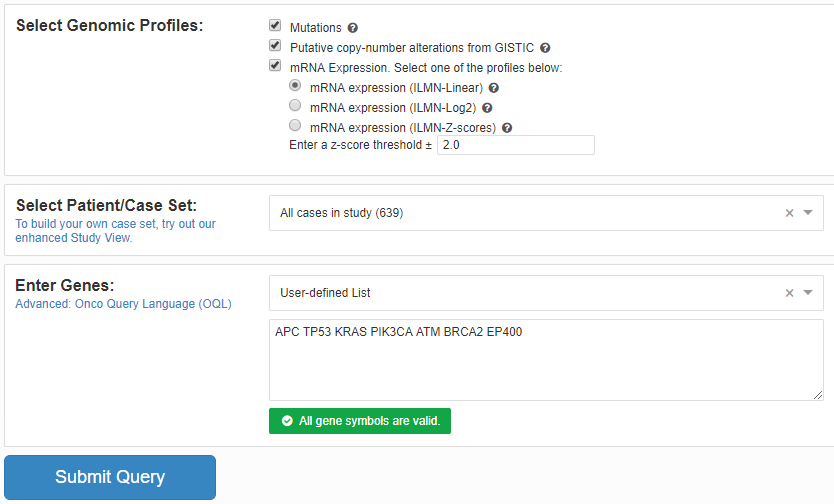Image resolution: width=834 pixels, height=504 pixels.
Task: Toggle Putative copy-number alterations checkbox
Action: coord(275,45)
